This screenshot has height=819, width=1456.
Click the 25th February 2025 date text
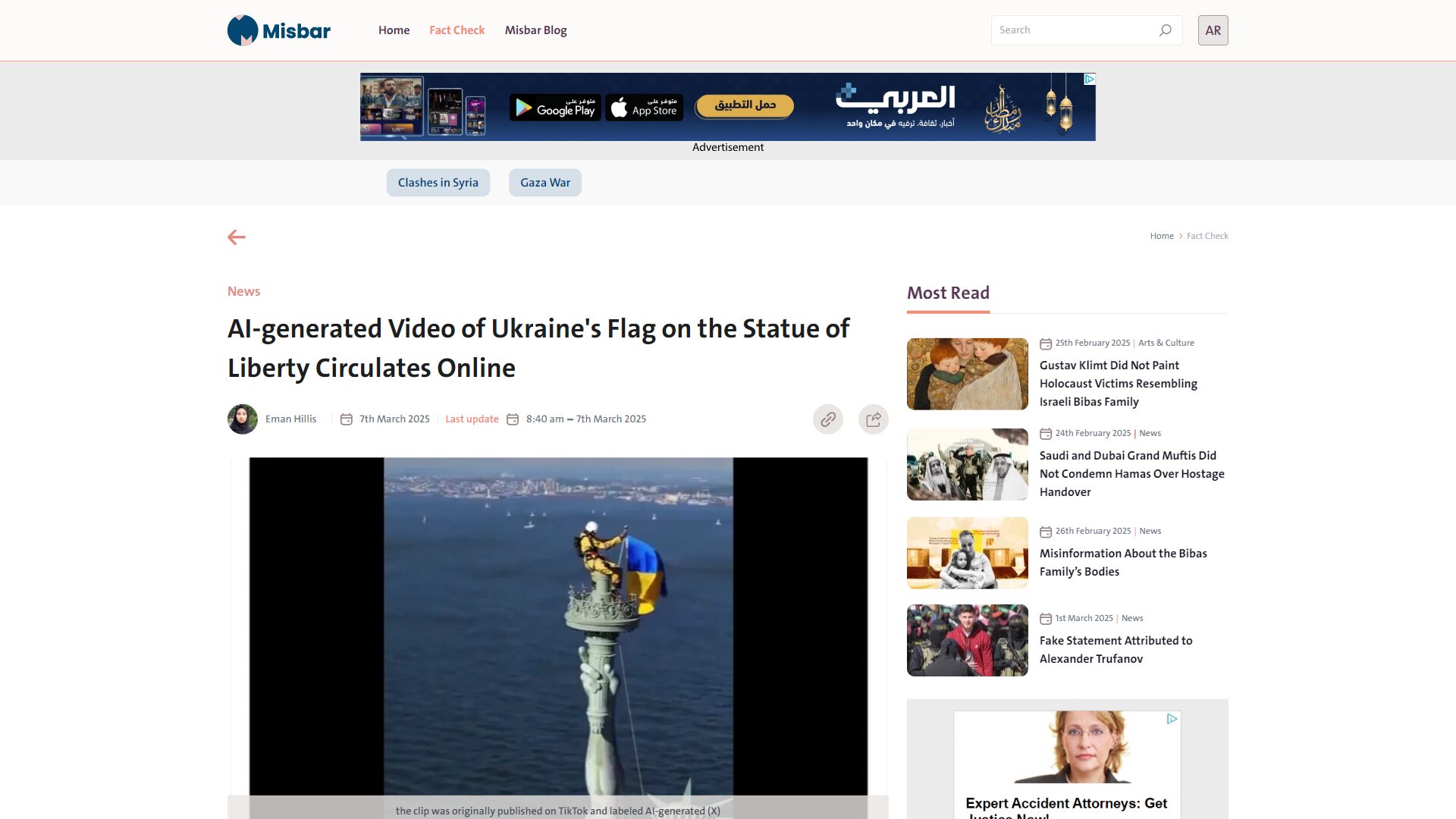pos(1093,343)
